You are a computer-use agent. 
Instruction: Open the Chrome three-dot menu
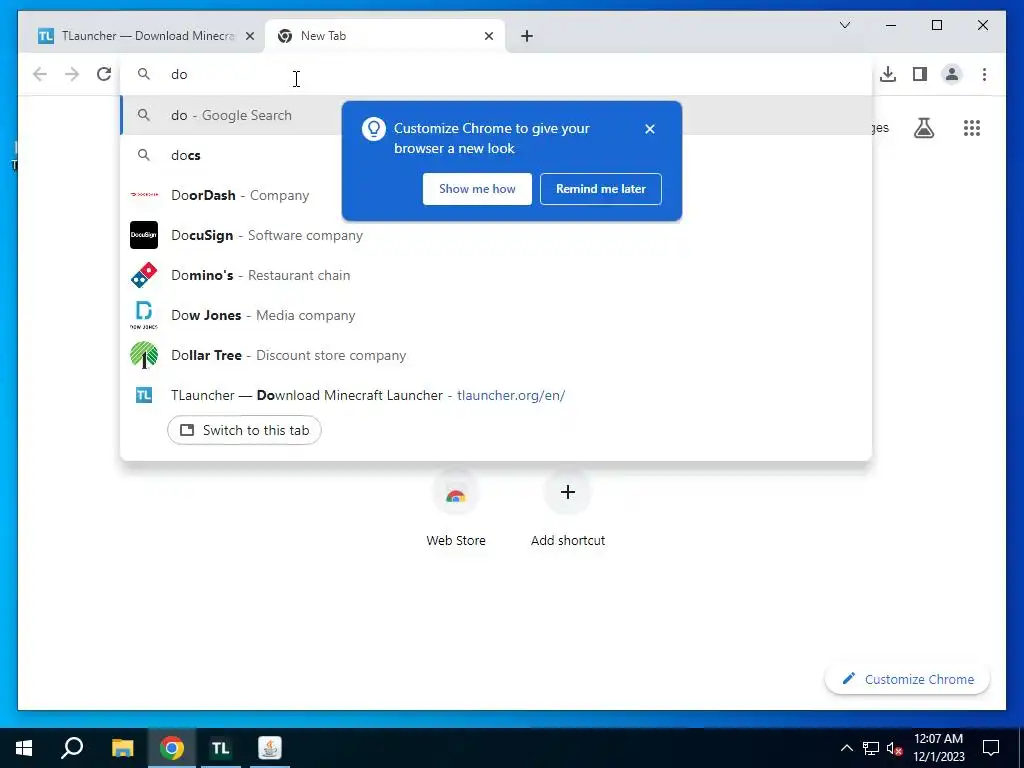(x=984, y=74)
